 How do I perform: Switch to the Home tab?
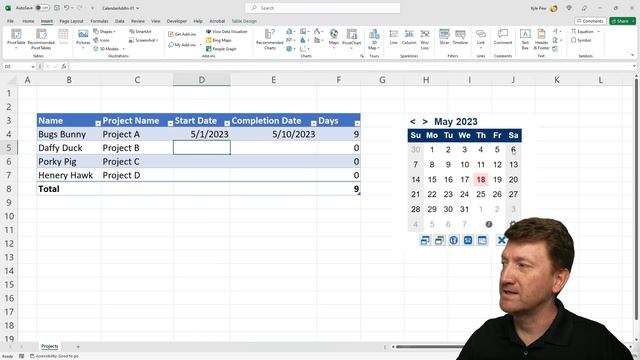click(28, 21)
